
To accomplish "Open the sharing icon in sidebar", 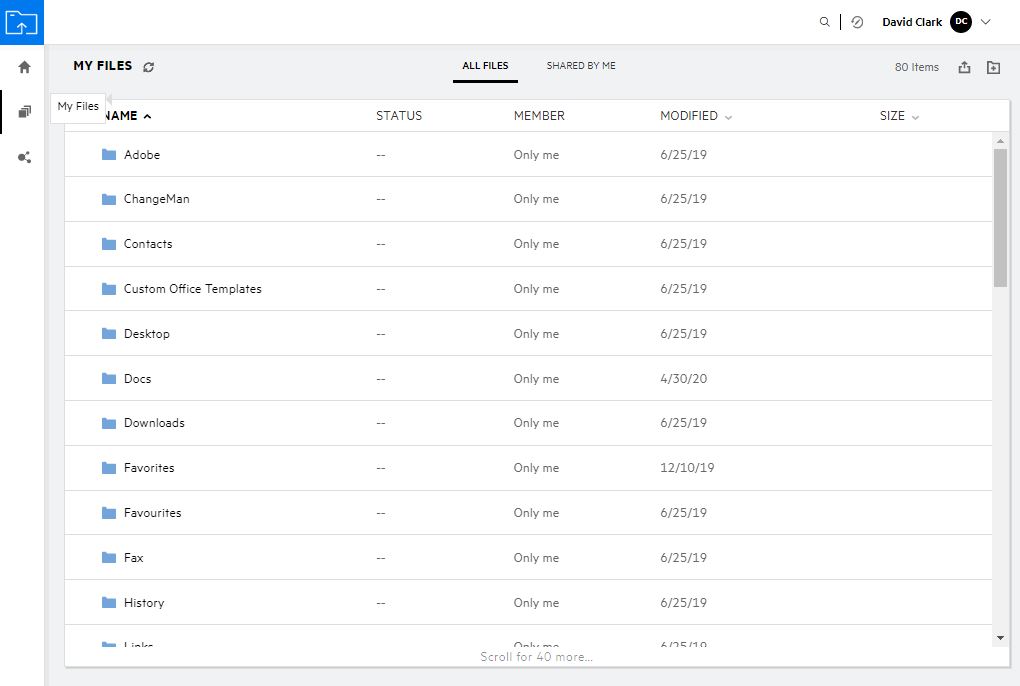I will 24,157.
